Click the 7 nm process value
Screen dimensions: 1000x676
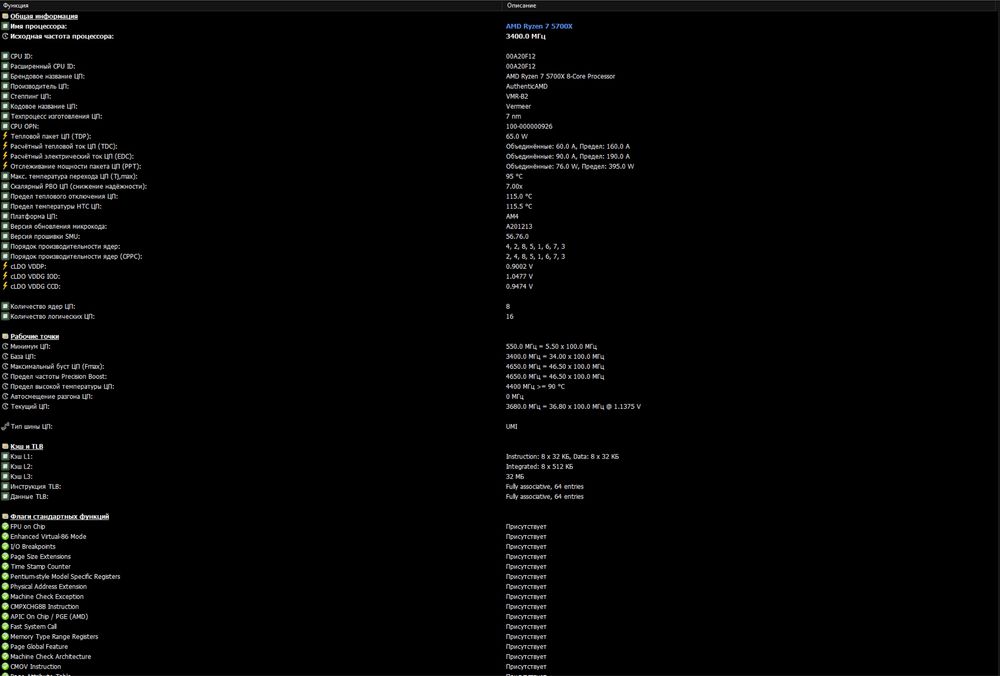point(513,116)
